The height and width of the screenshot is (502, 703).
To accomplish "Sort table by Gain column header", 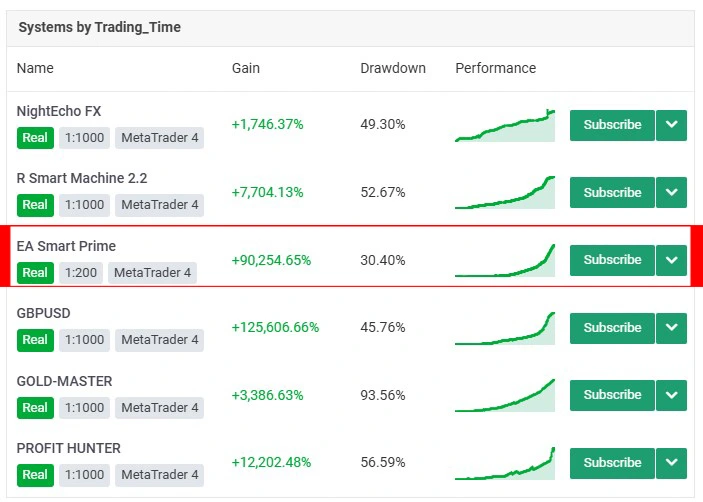I will pyautogui.click(x=246, y=68).
